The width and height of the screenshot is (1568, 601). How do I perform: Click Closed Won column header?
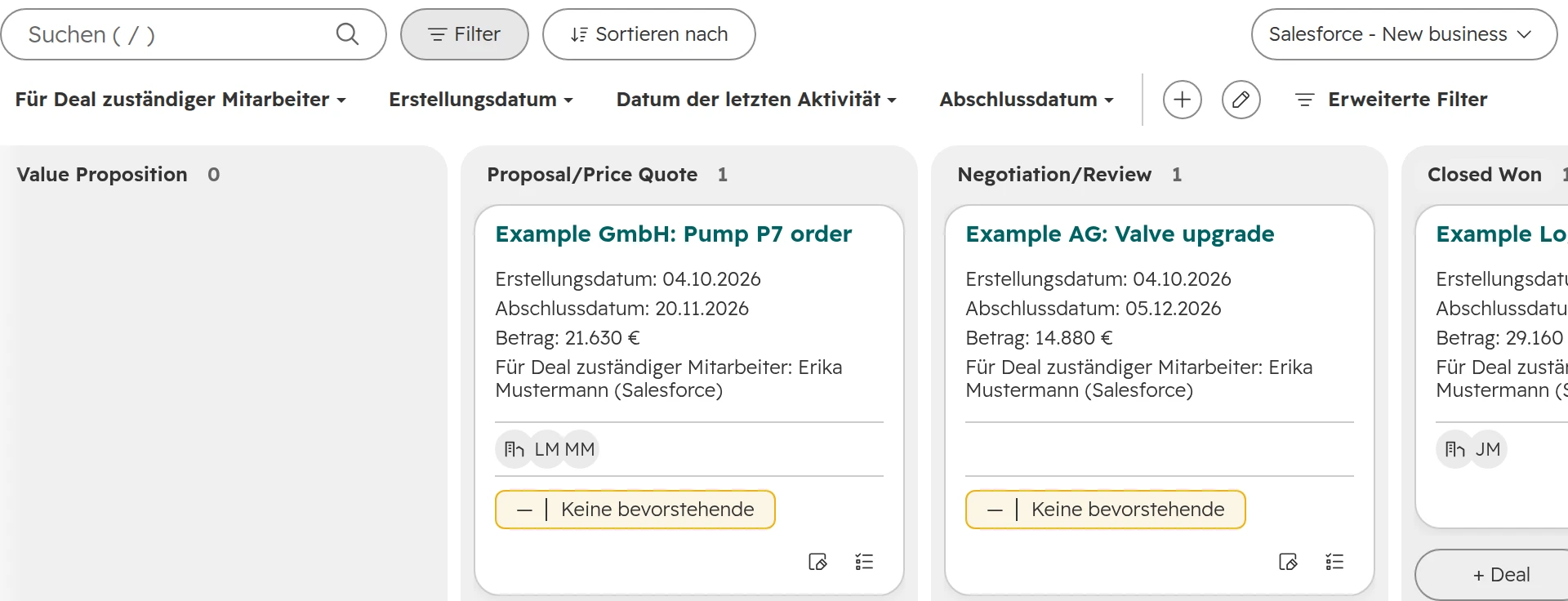[x=1485, y=175]
